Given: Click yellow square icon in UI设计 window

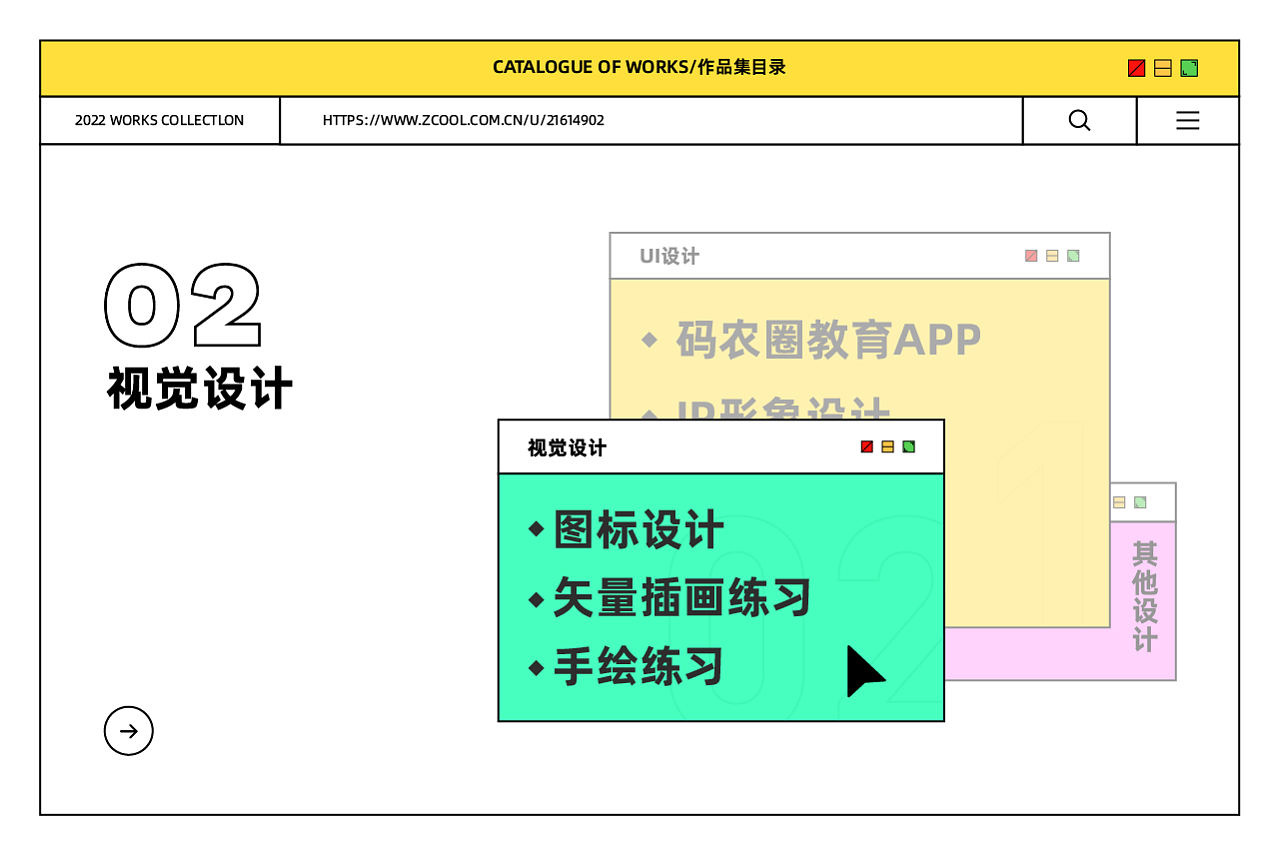Looking at the screenshot, I should click(1052, 256).
